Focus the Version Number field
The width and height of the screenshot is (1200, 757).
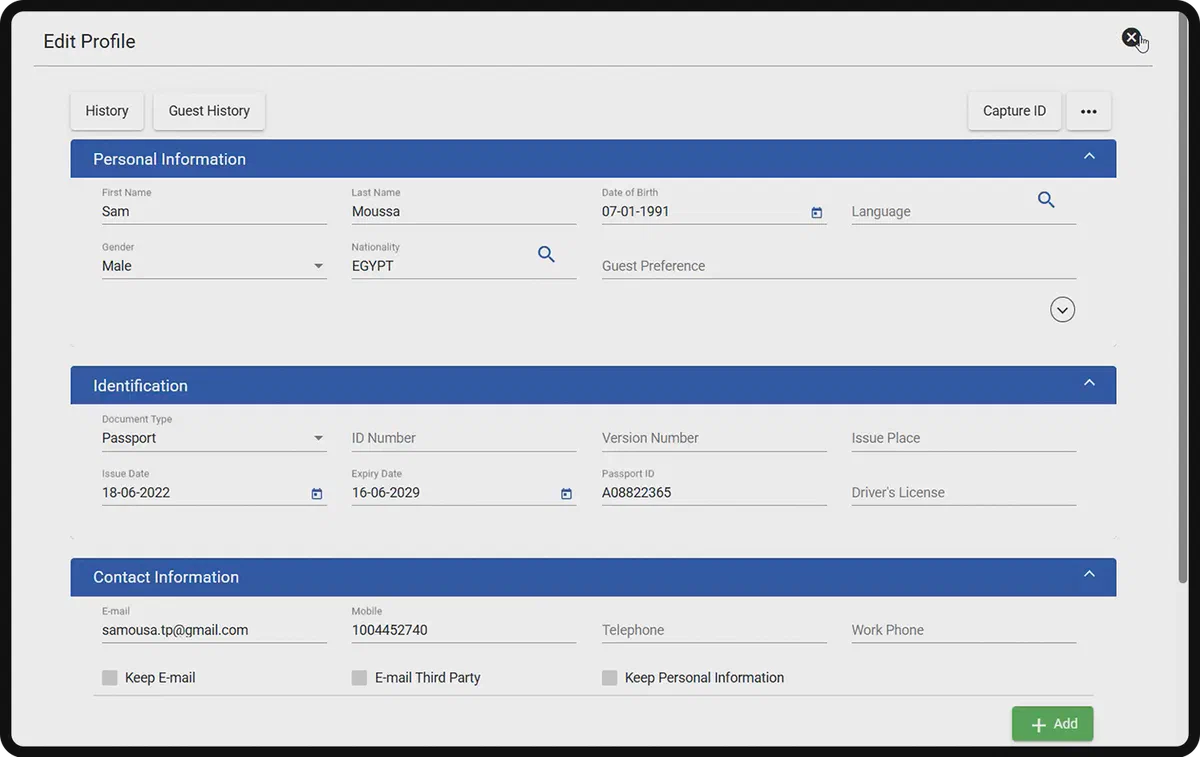point(714,438)
